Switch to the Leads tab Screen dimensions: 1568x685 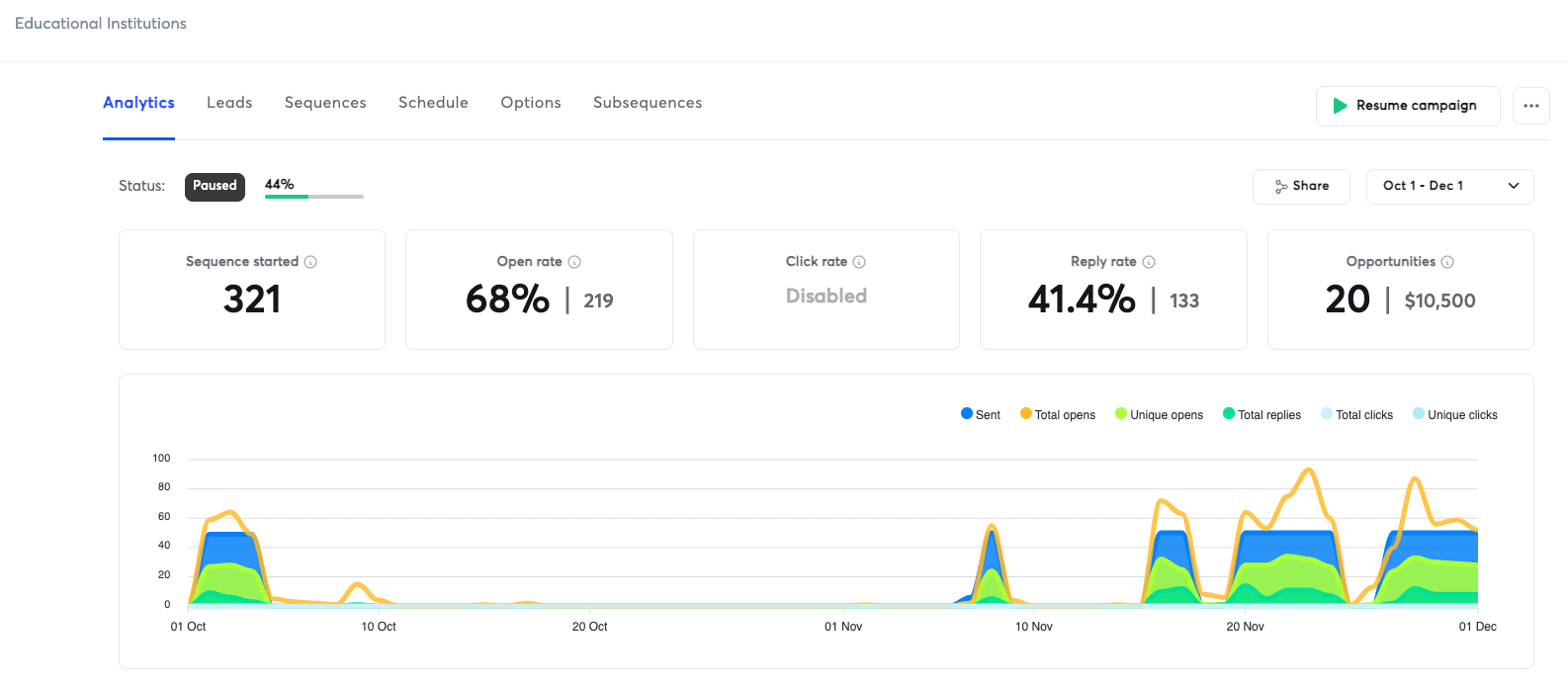click(x=229, y=103)
